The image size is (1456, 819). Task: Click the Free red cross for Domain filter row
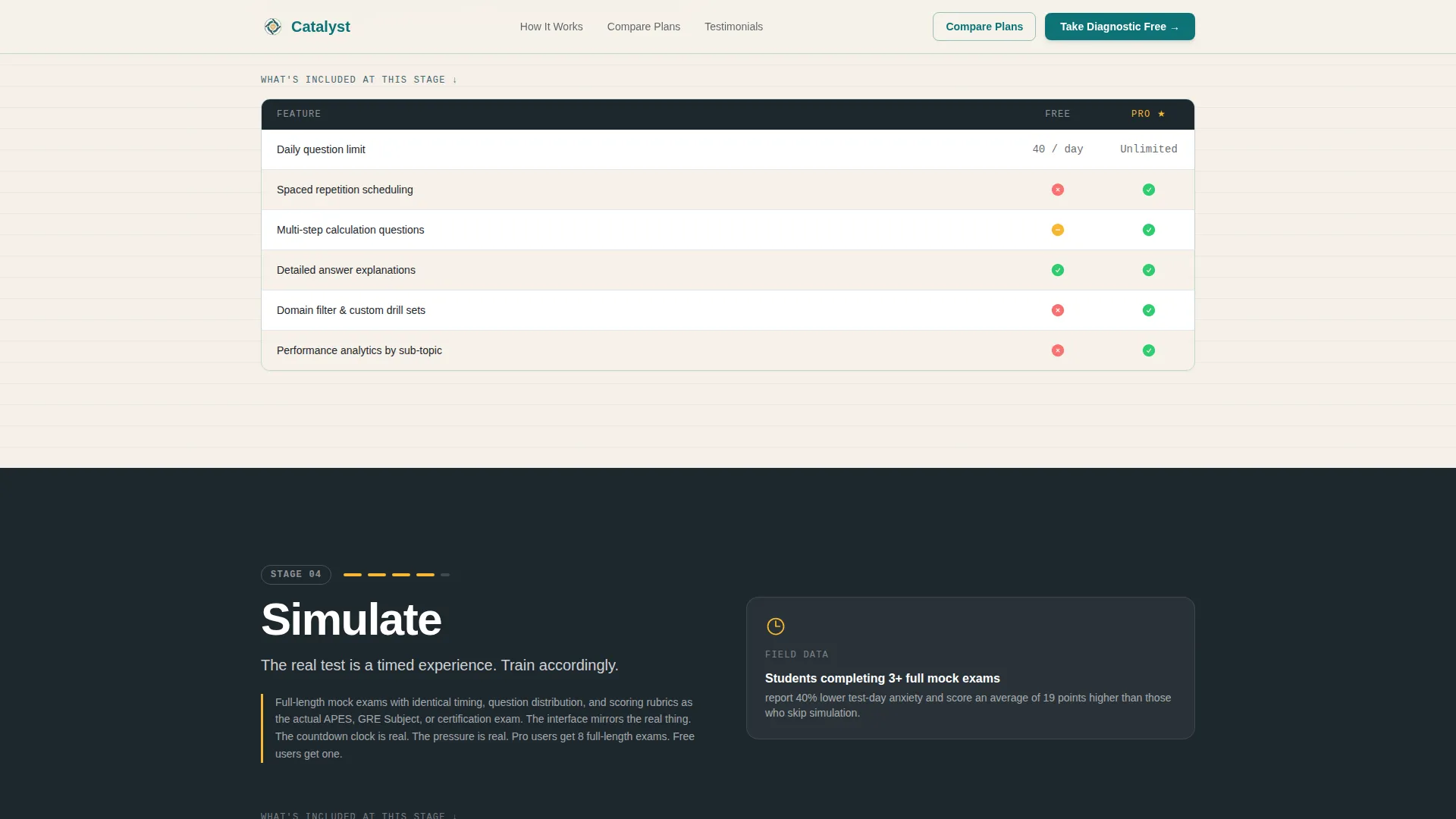point(1057,310)
